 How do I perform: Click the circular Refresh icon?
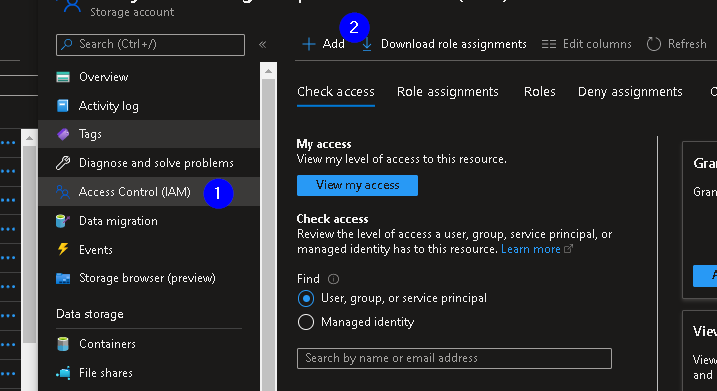[654, 44]
